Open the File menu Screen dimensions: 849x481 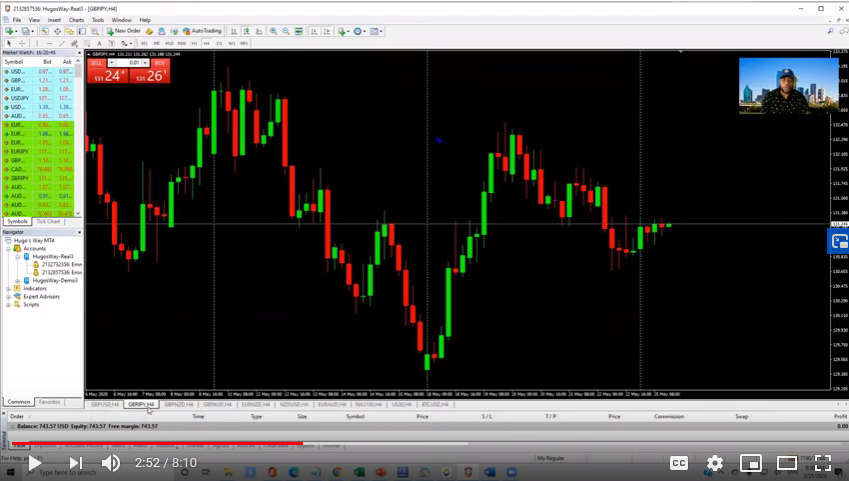click(x=17, y=20)
